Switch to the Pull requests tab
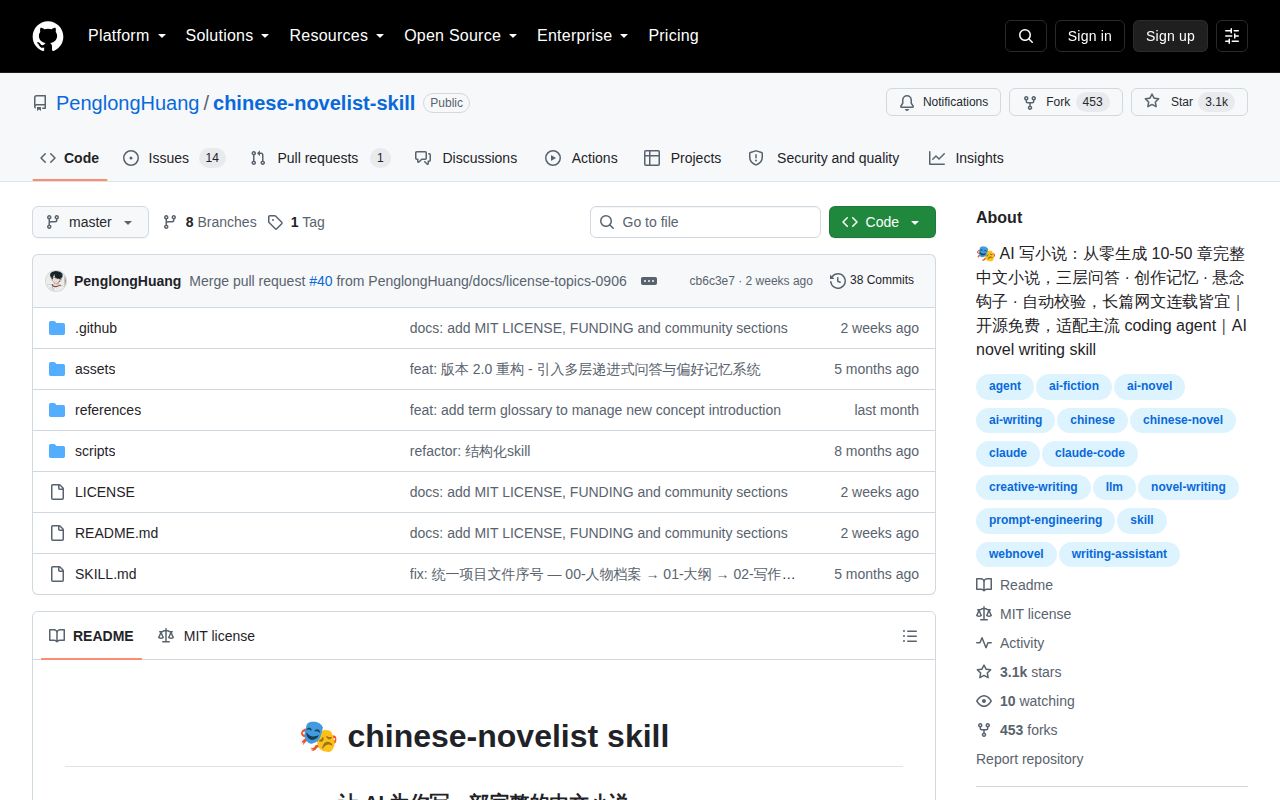Image resolution: width=1280 pixels, height=800 pixels. pyautogui.click(x=320, y=158)
